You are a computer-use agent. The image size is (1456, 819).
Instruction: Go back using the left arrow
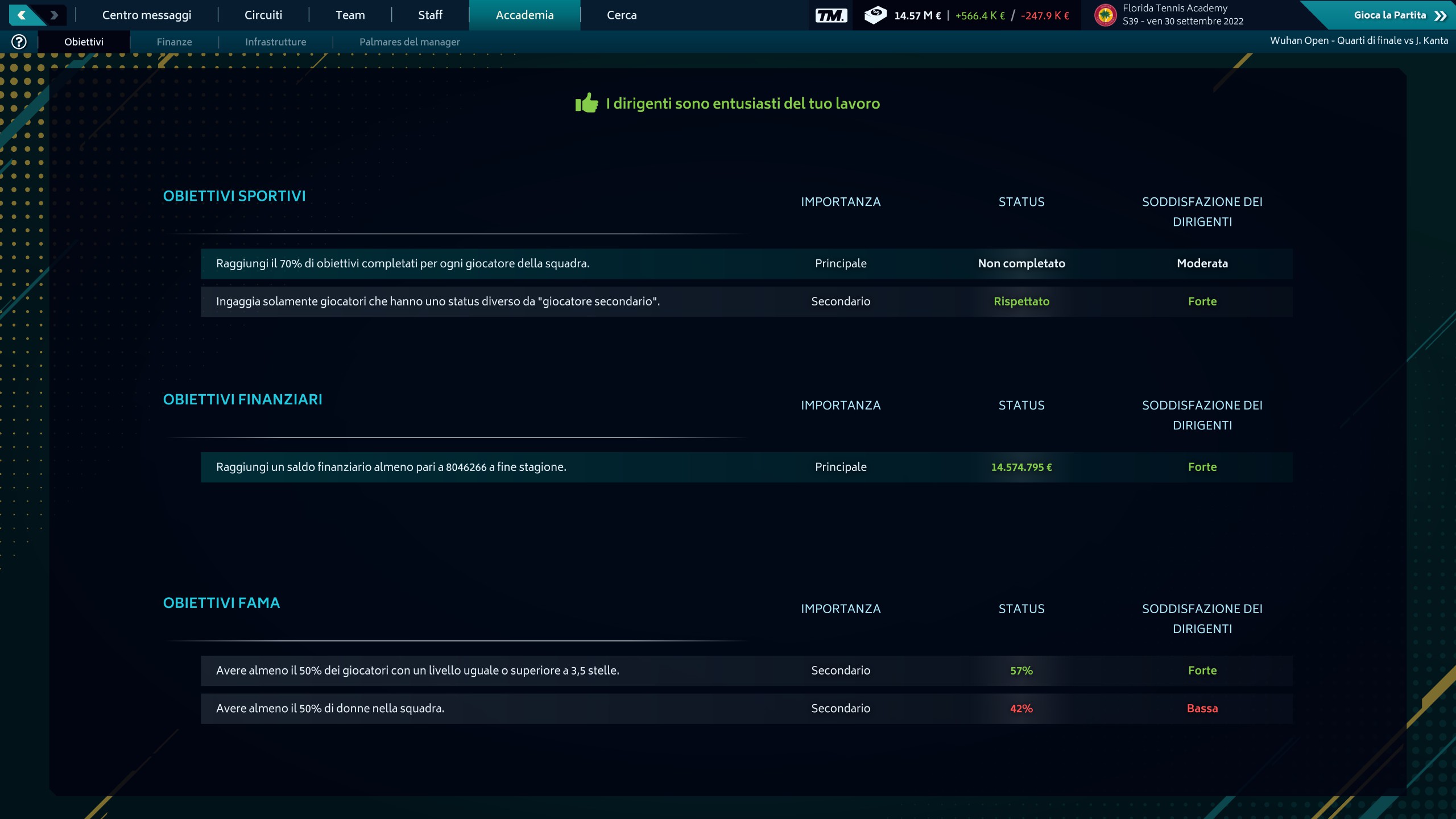point(22,15)
